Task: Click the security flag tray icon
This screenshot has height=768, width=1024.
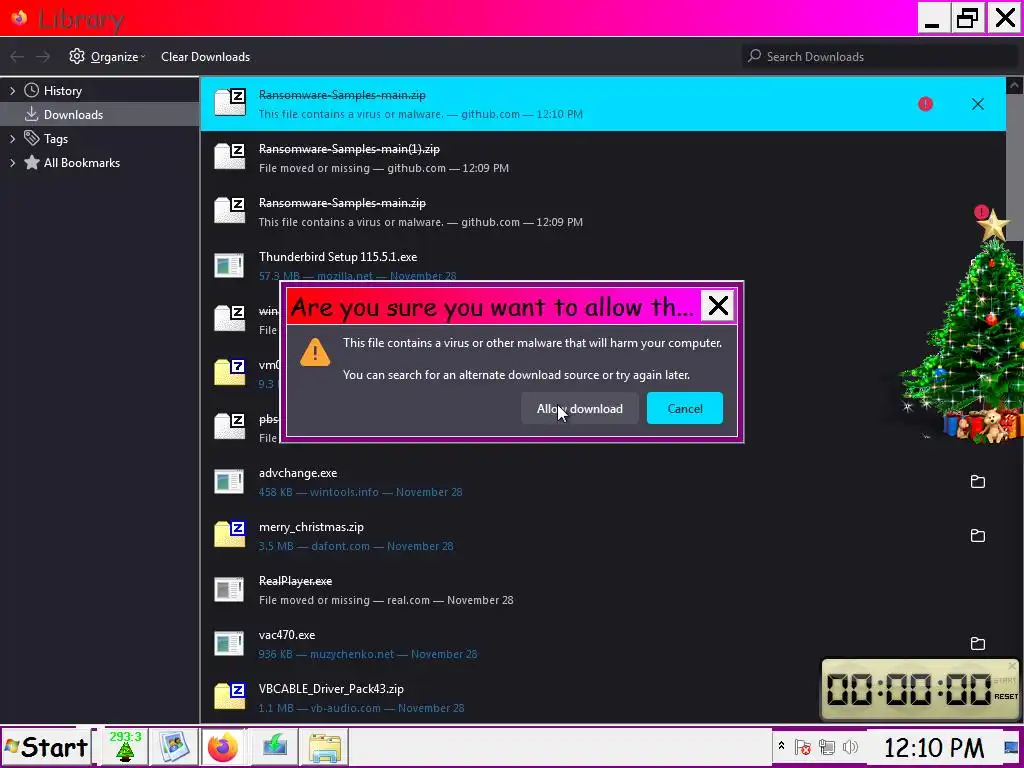Action: pos(803,747)
